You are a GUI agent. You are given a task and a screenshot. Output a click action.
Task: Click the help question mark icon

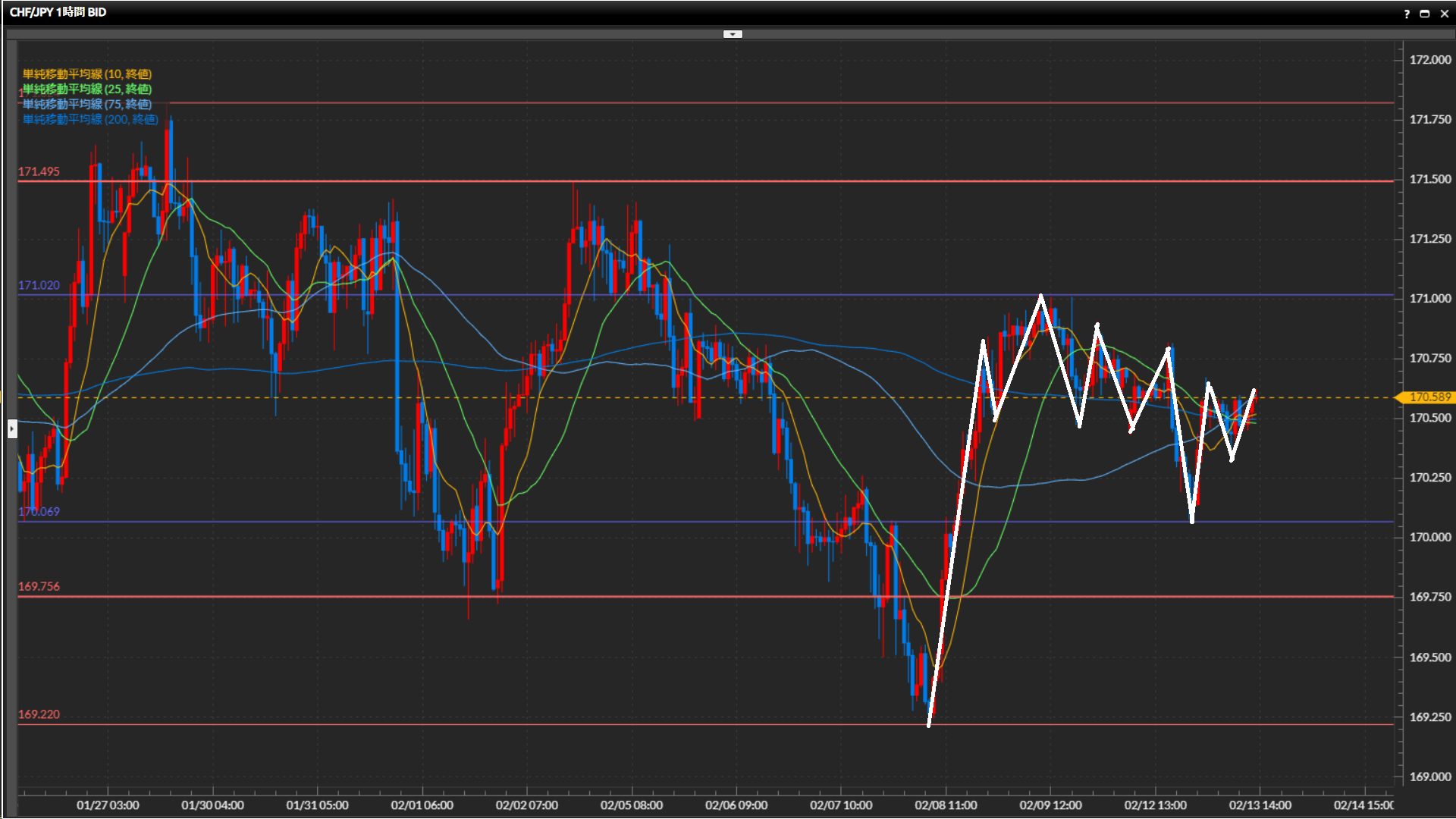(x=1407, y=14)
